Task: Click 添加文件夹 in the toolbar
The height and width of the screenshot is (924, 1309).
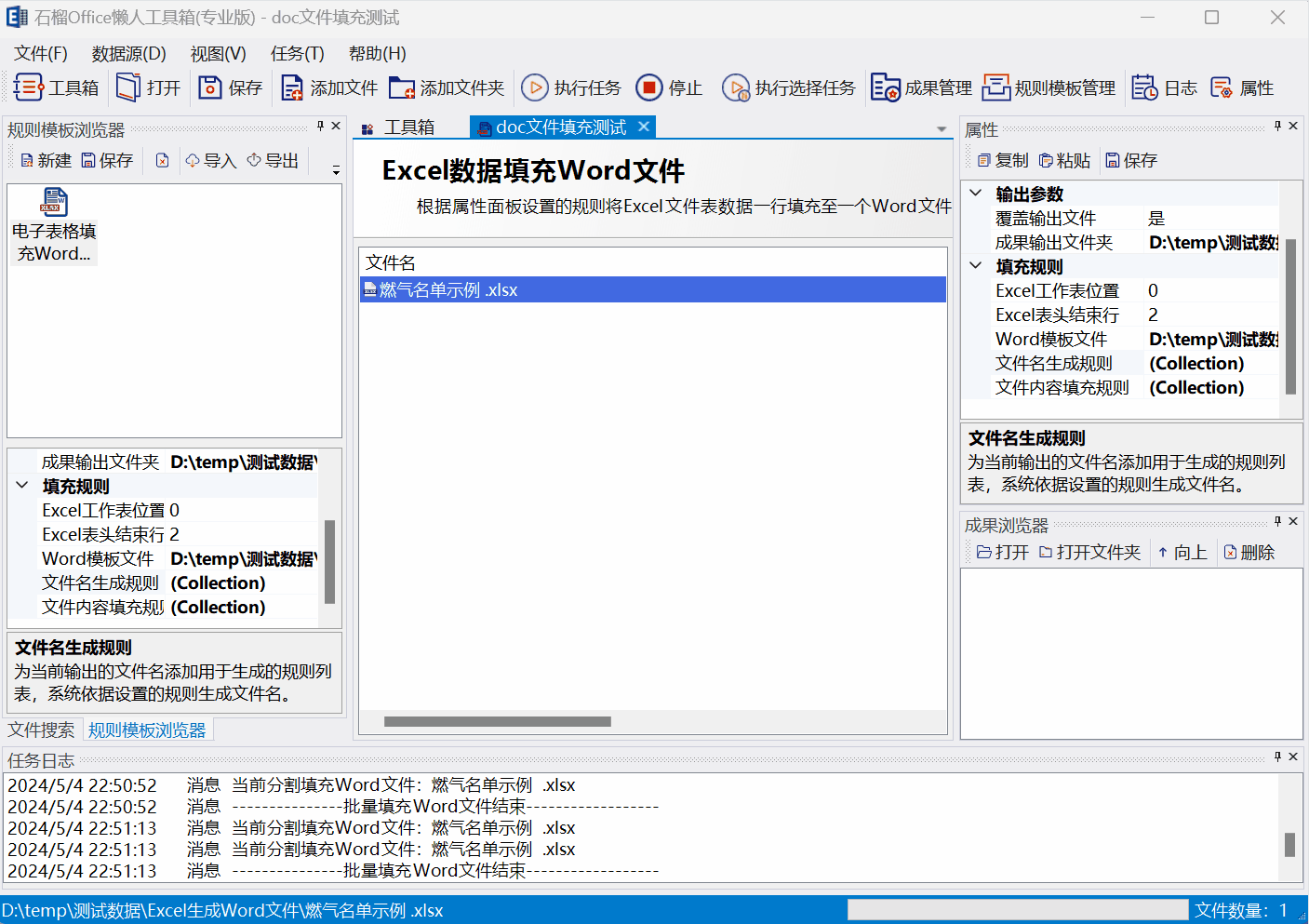Action: click(447, 87)
